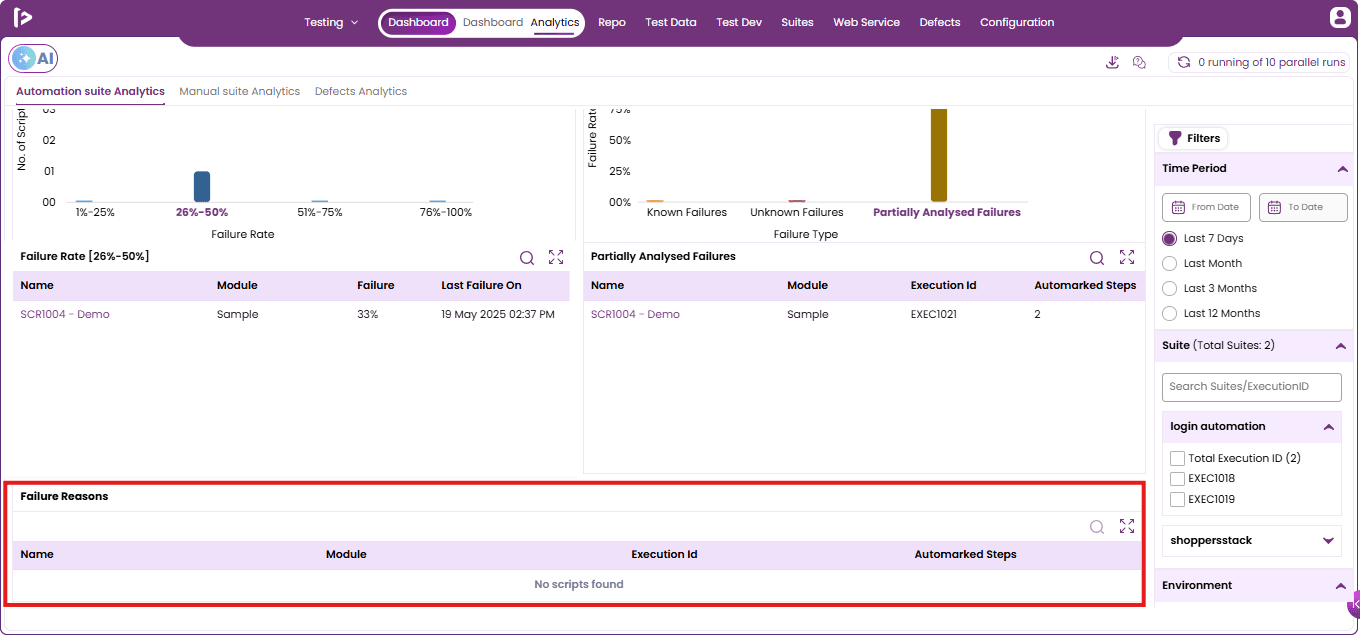
Task: Maximize the Partially Analysed Failures table
Action: [1127, 257]
